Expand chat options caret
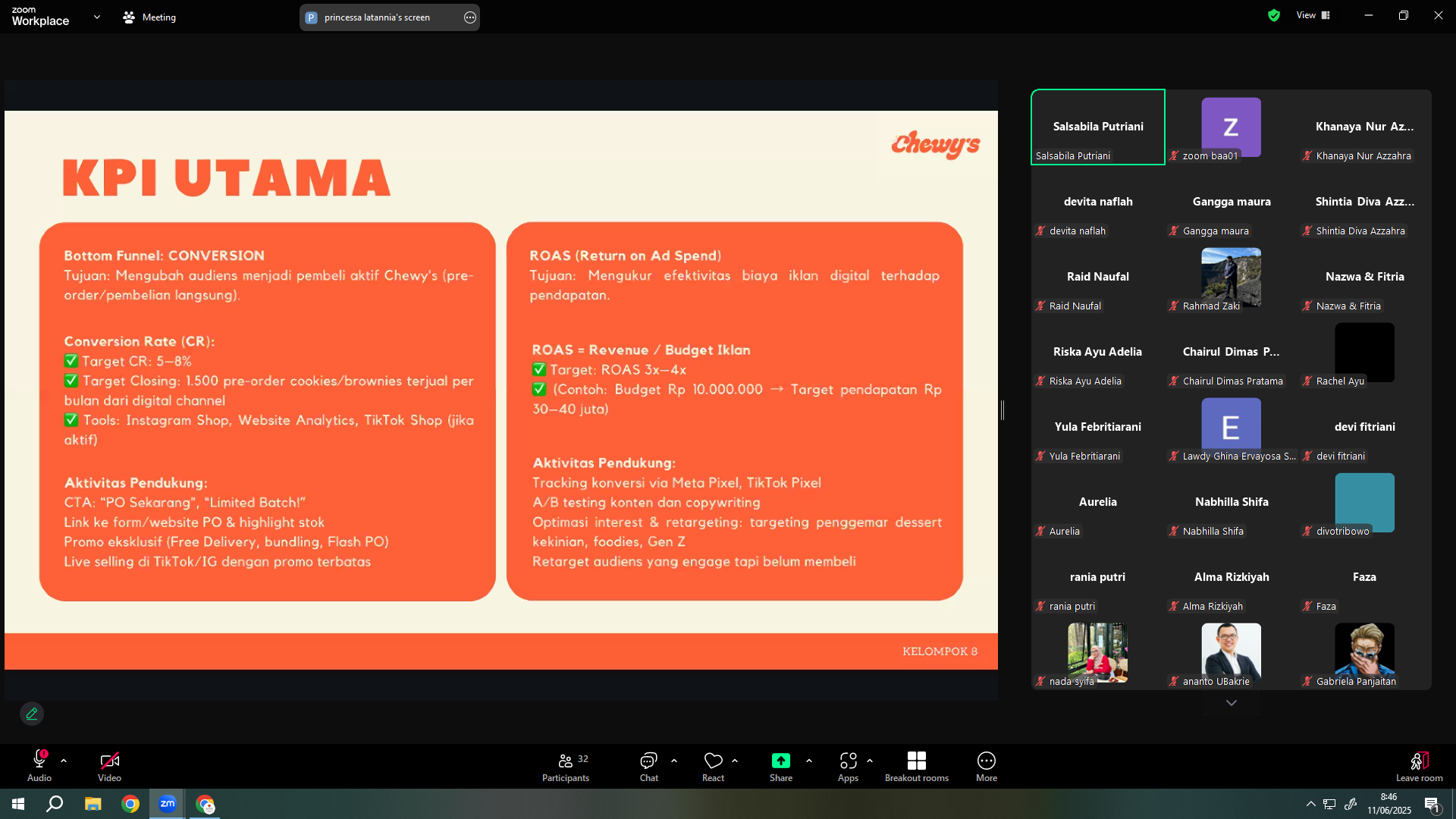Viewport: 1456px width, 819px height. coord(674,761)
